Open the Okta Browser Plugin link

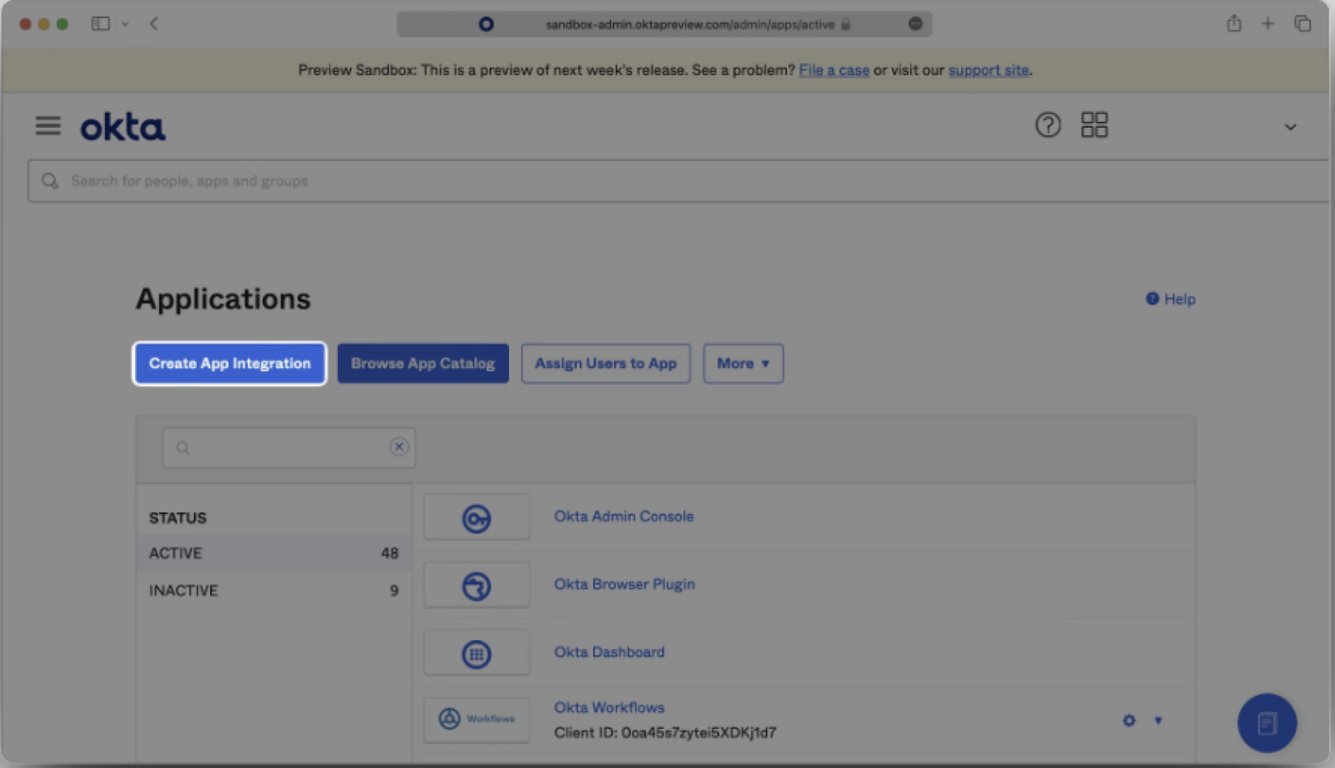(625, 584)
